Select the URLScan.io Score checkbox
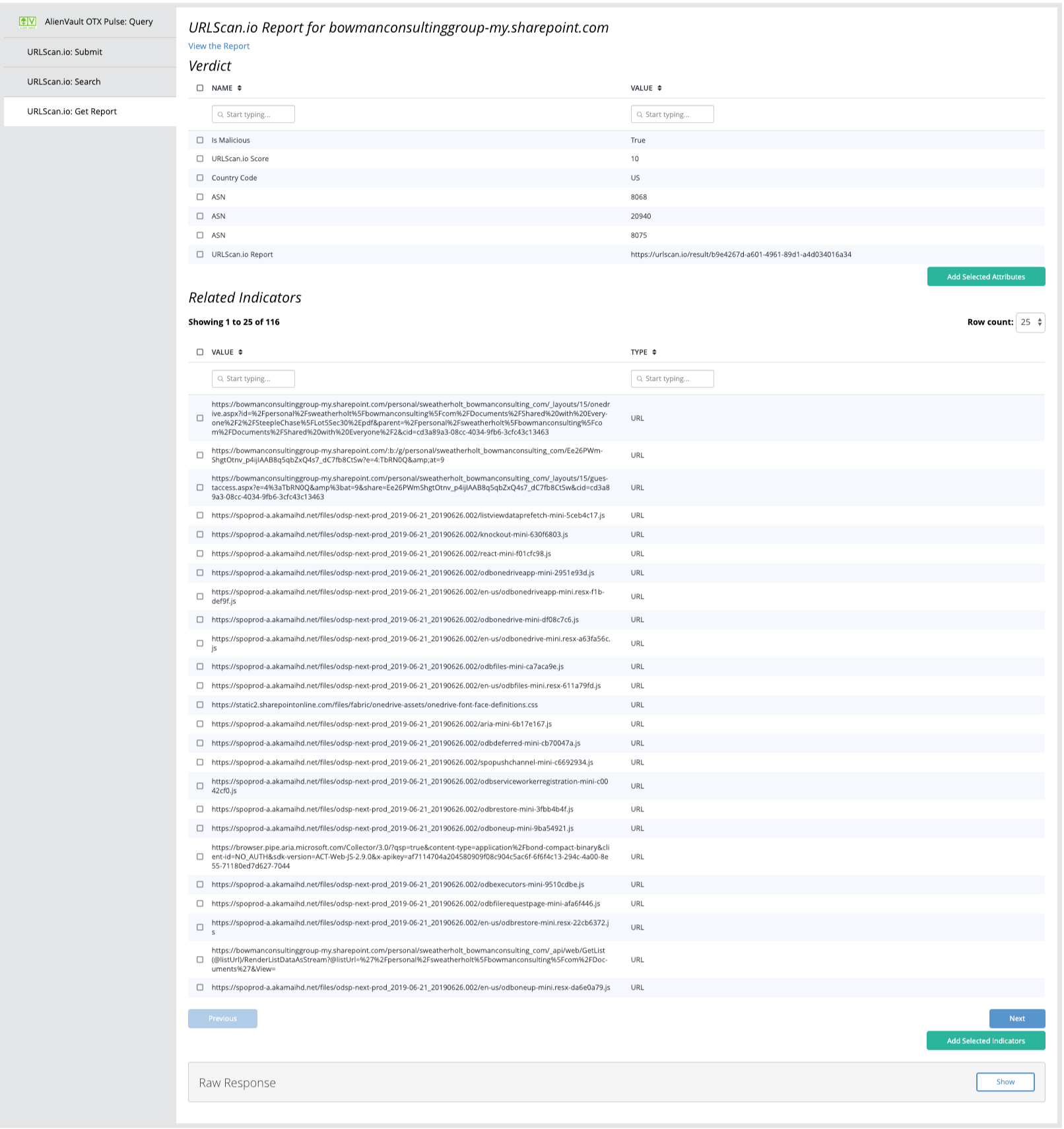The image size is (1064, 1129). tap(200, 159)
